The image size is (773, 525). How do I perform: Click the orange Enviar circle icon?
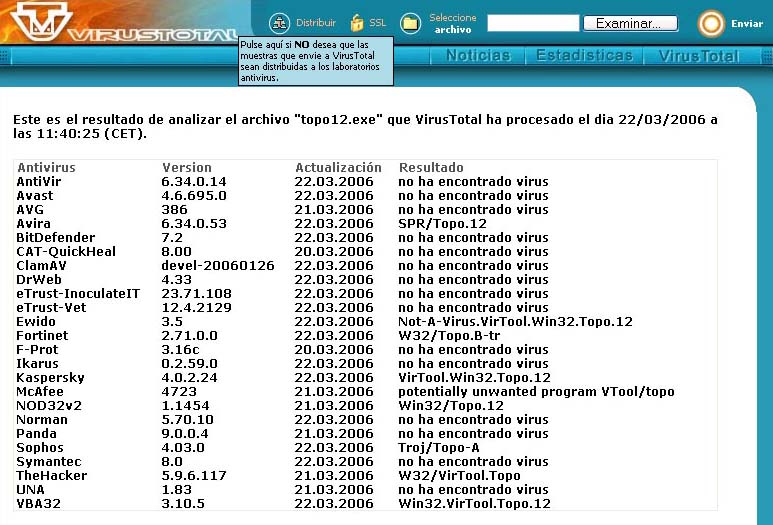(x=711, y=23)
